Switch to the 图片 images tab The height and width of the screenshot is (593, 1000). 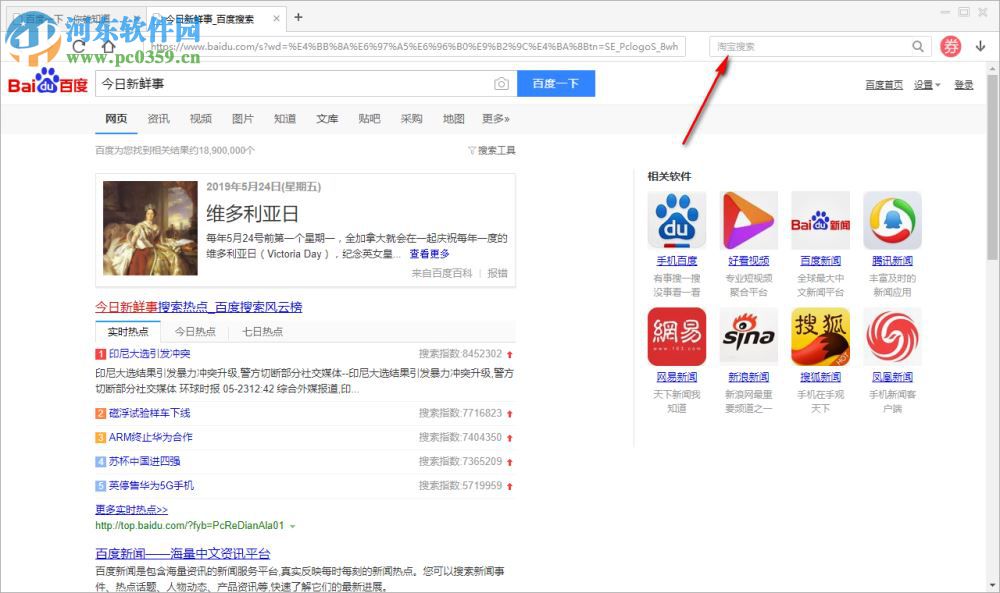click(243, 118)
